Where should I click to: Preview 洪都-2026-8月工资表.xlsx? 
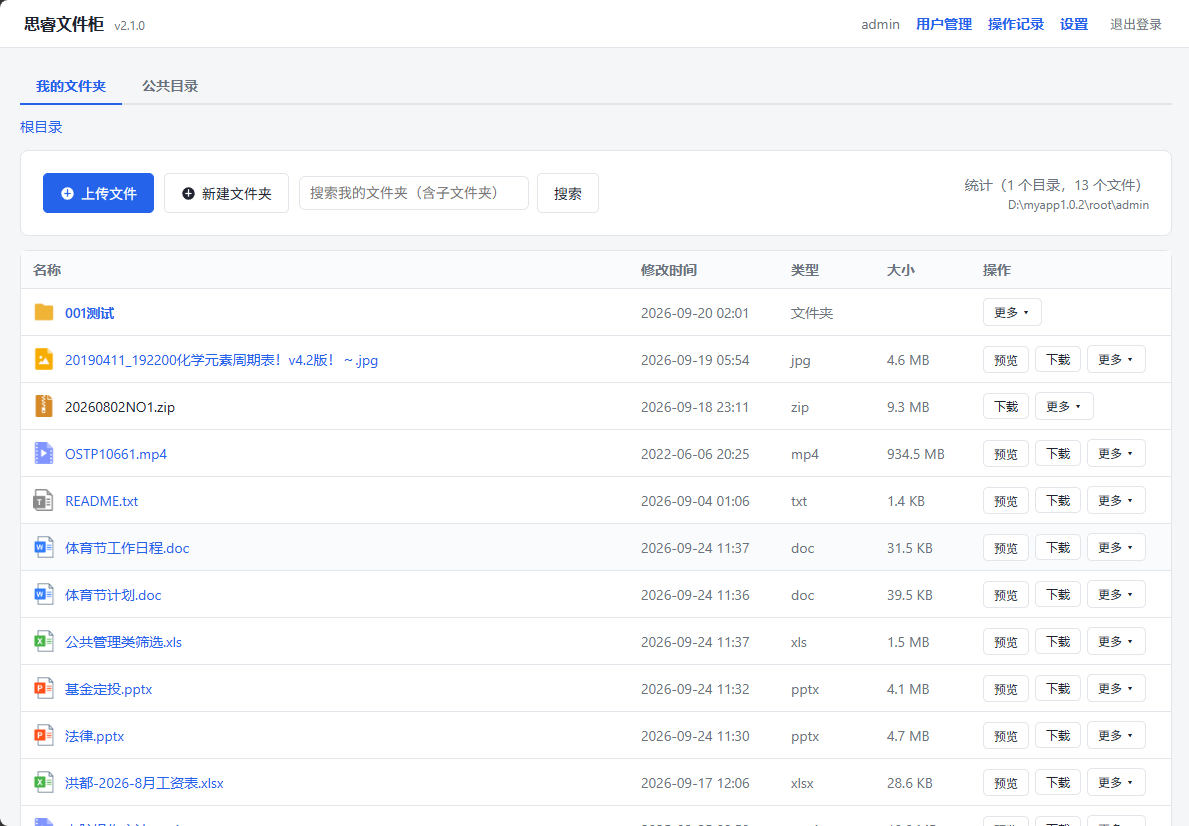(x=1005, y=783)
